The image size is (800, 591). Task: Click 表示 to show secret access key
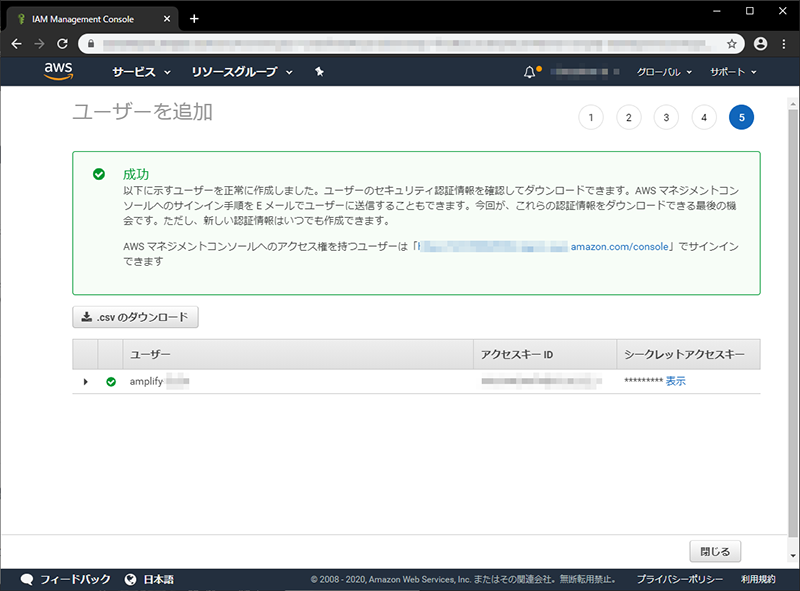click(x=676, y=381)
